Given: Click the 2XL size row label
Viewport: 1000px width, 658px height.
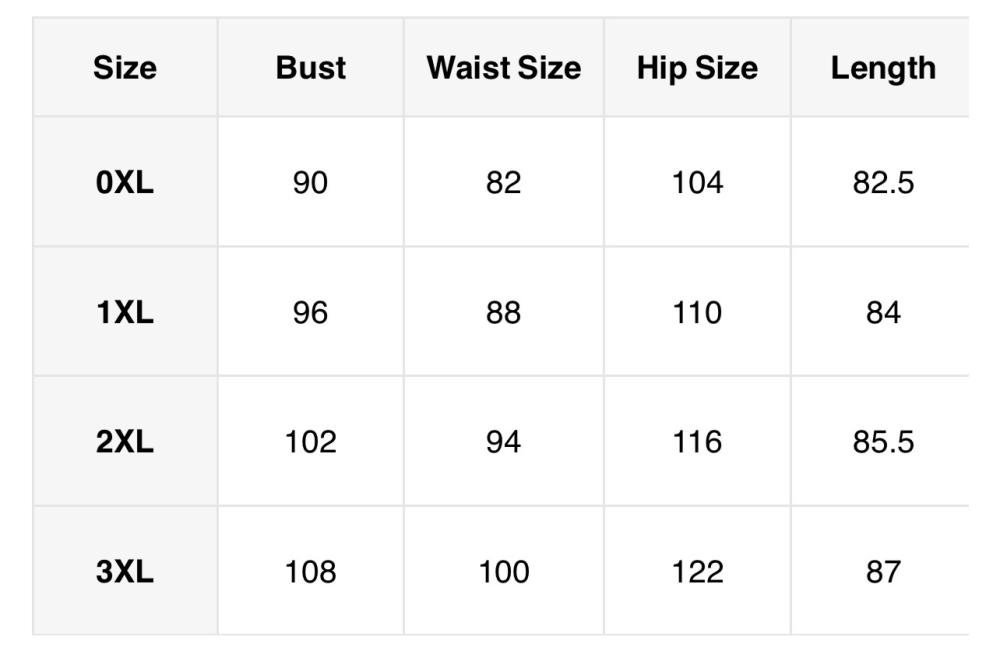Looking at the screenshot, I should [125, 441].
